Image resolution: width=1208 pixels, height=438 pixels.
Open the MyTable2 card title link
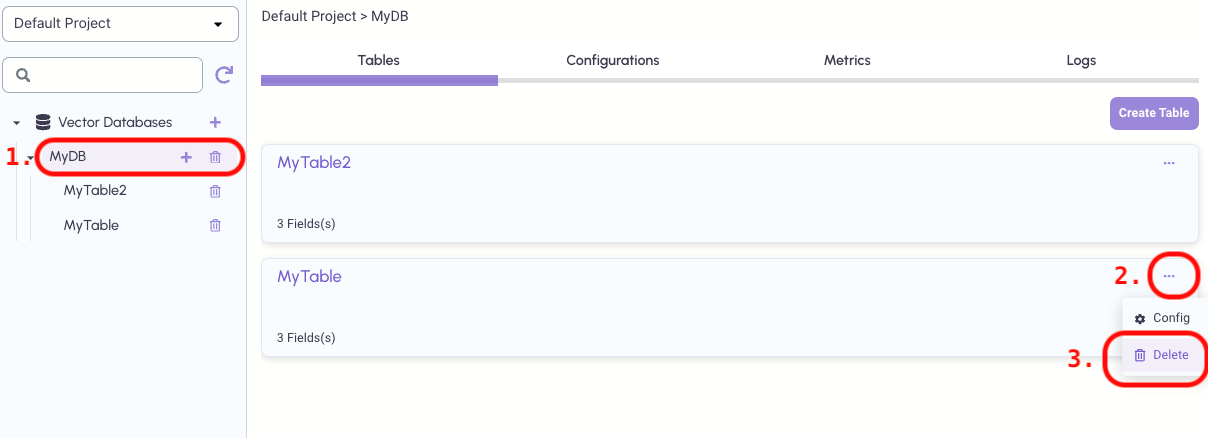(314, 162)
